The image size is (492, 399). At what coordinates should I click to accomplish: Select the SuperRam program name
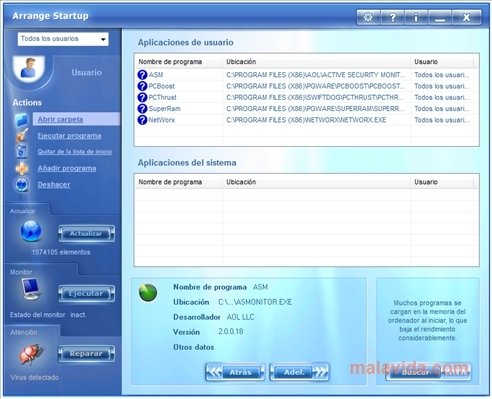coord(164,109)
